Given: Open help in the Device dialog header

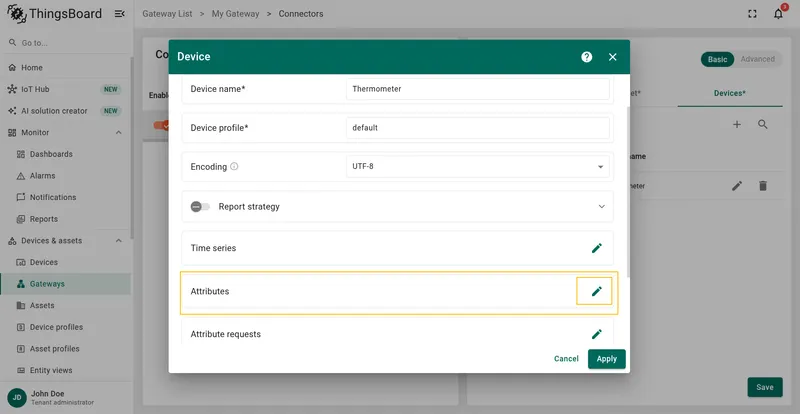Looking at the screenshot, I should pos(587,57).
